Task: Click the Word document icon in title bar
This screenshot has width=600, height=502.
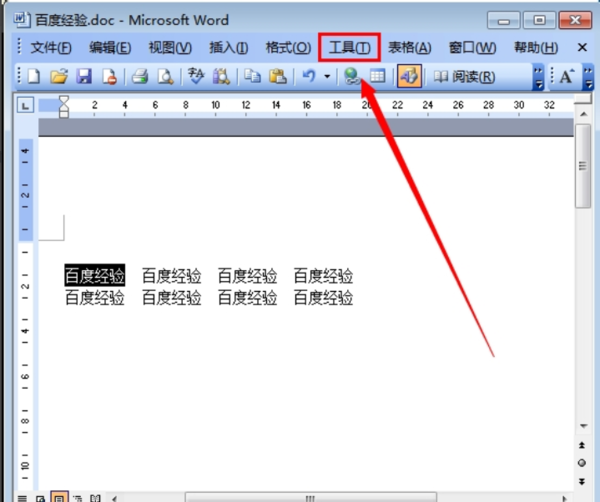Action: pos(22,20)
